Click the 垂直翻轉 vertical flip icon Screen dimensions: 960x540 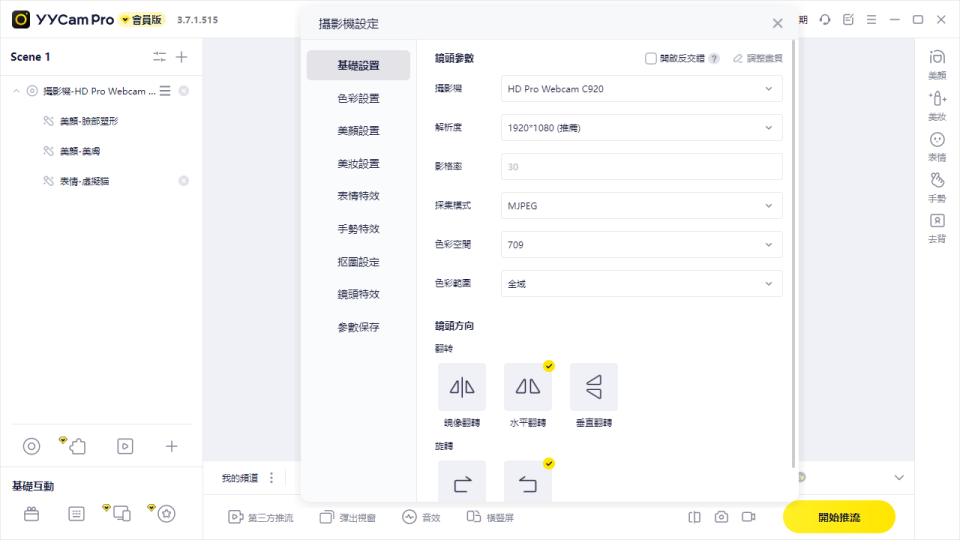[594, 387]
